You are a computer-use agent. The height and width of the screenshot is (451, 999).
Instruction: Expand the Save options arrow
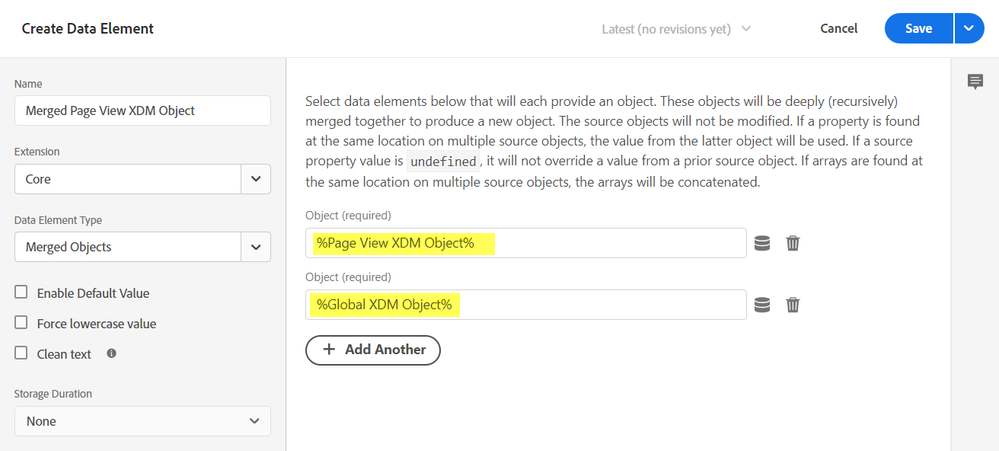click(x=968, y=29)
